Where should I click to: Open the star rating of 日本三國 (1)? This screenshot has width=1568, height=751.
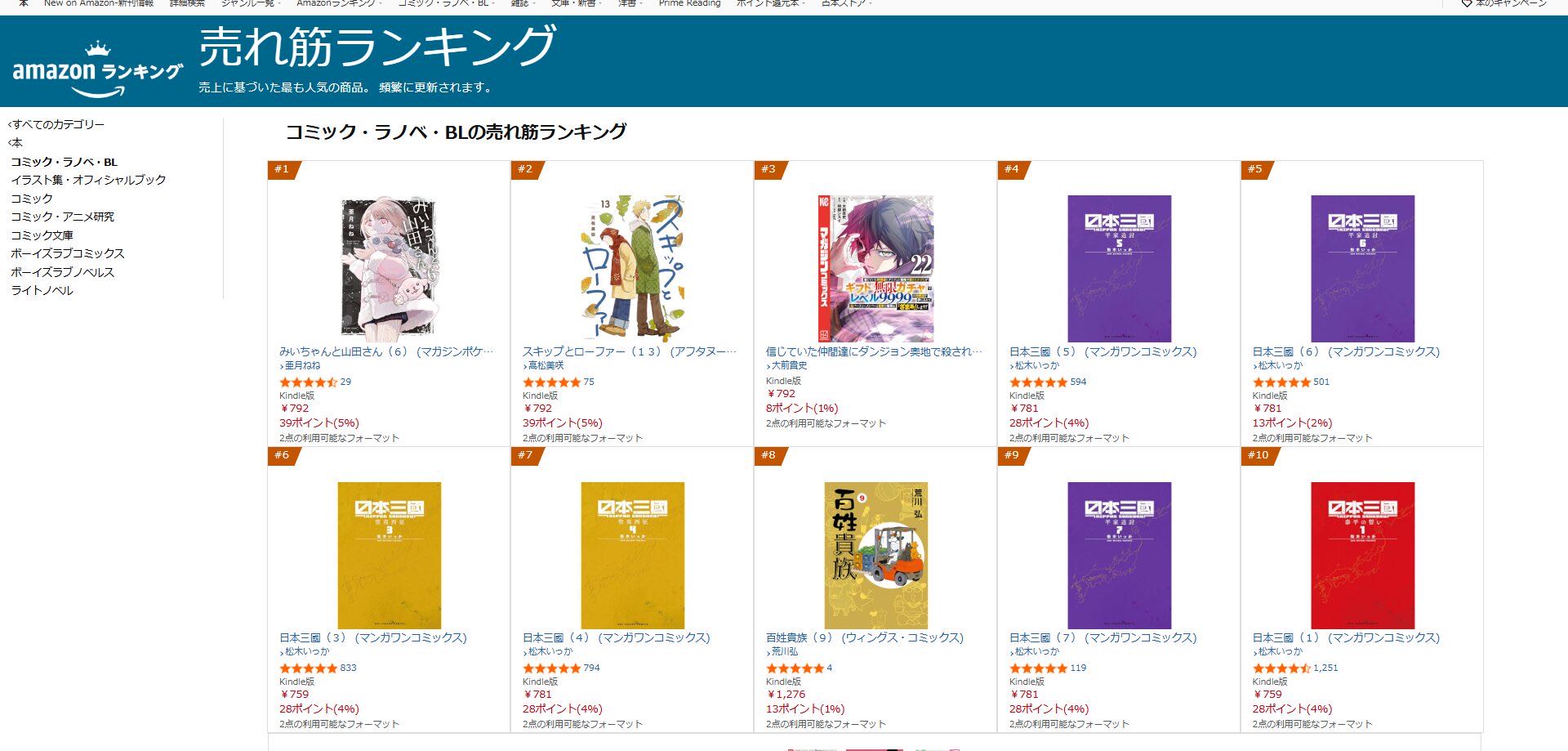[x=1282, y=668]
